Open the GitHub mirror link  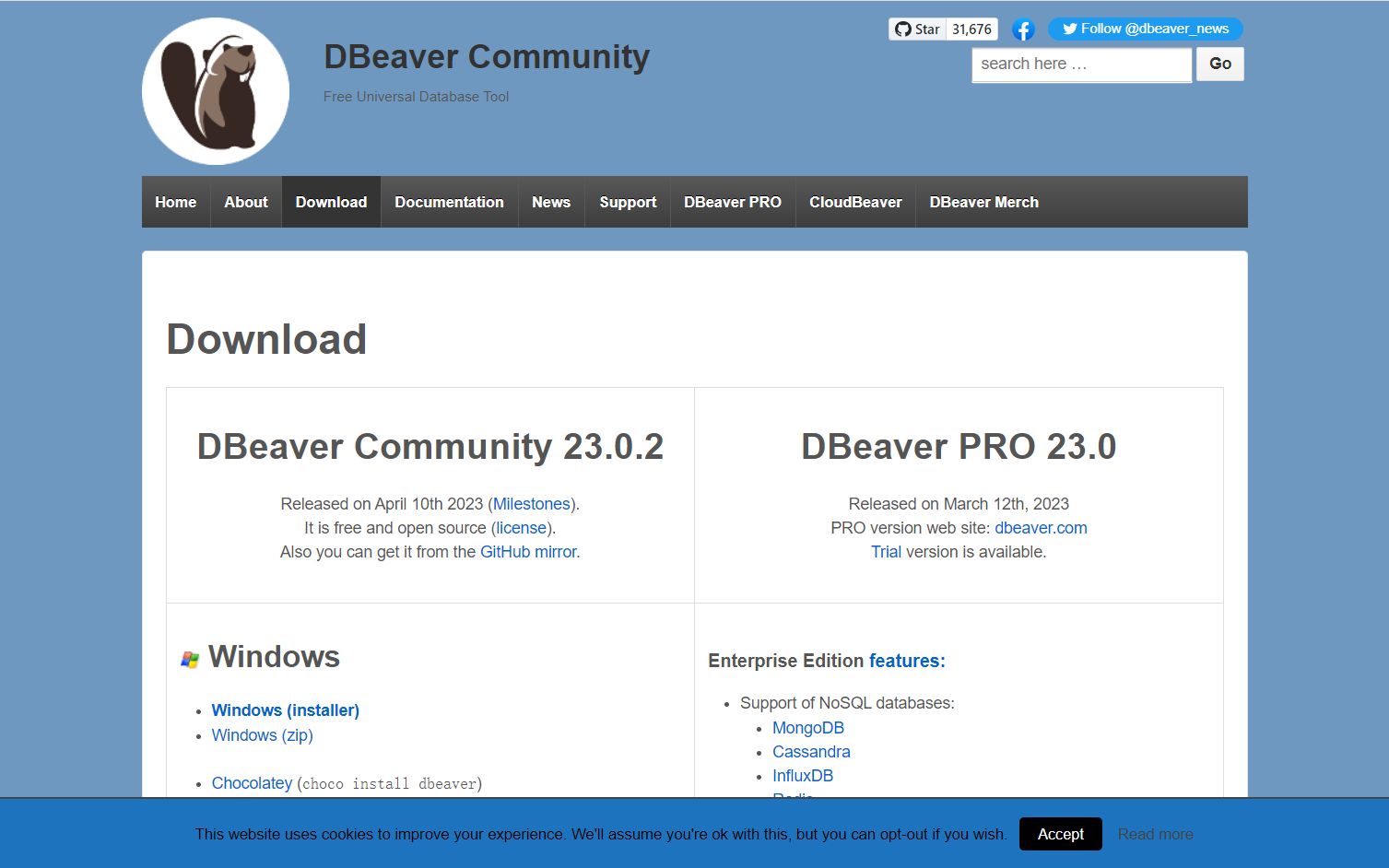click(528, 552)
